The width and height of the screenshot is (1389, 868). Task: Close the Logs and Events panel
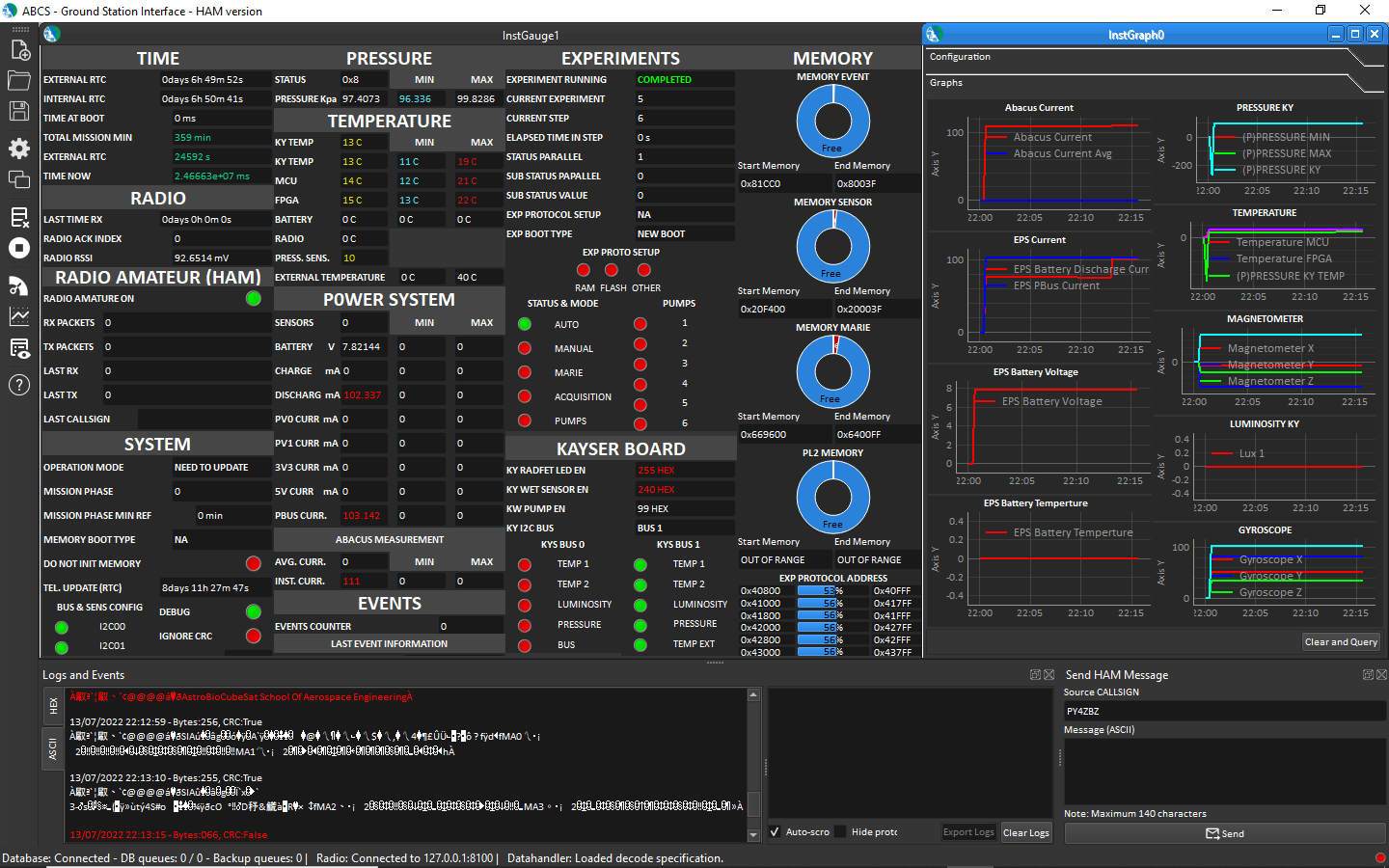1049,675
